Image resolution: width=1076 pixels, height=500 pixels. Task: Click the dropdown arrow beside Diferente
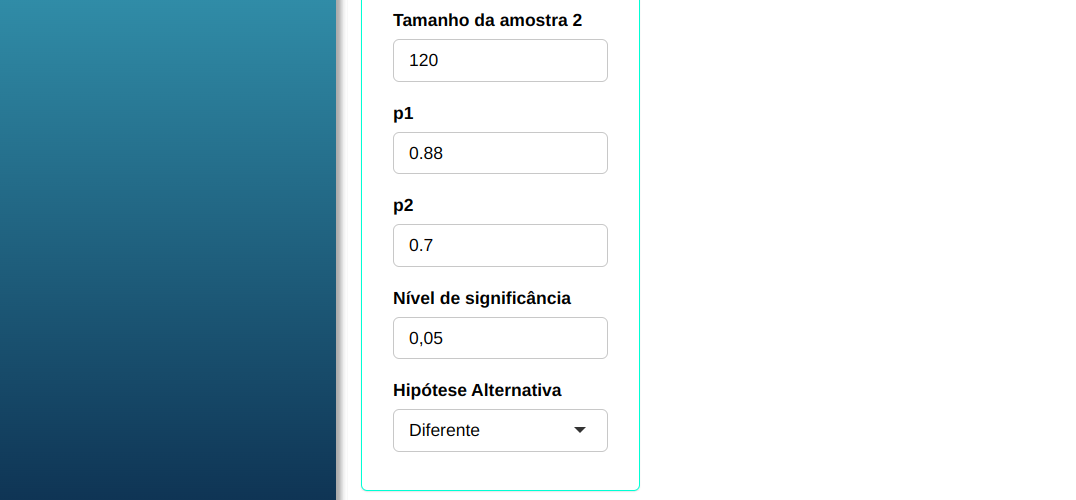click(x=579, y=430)
